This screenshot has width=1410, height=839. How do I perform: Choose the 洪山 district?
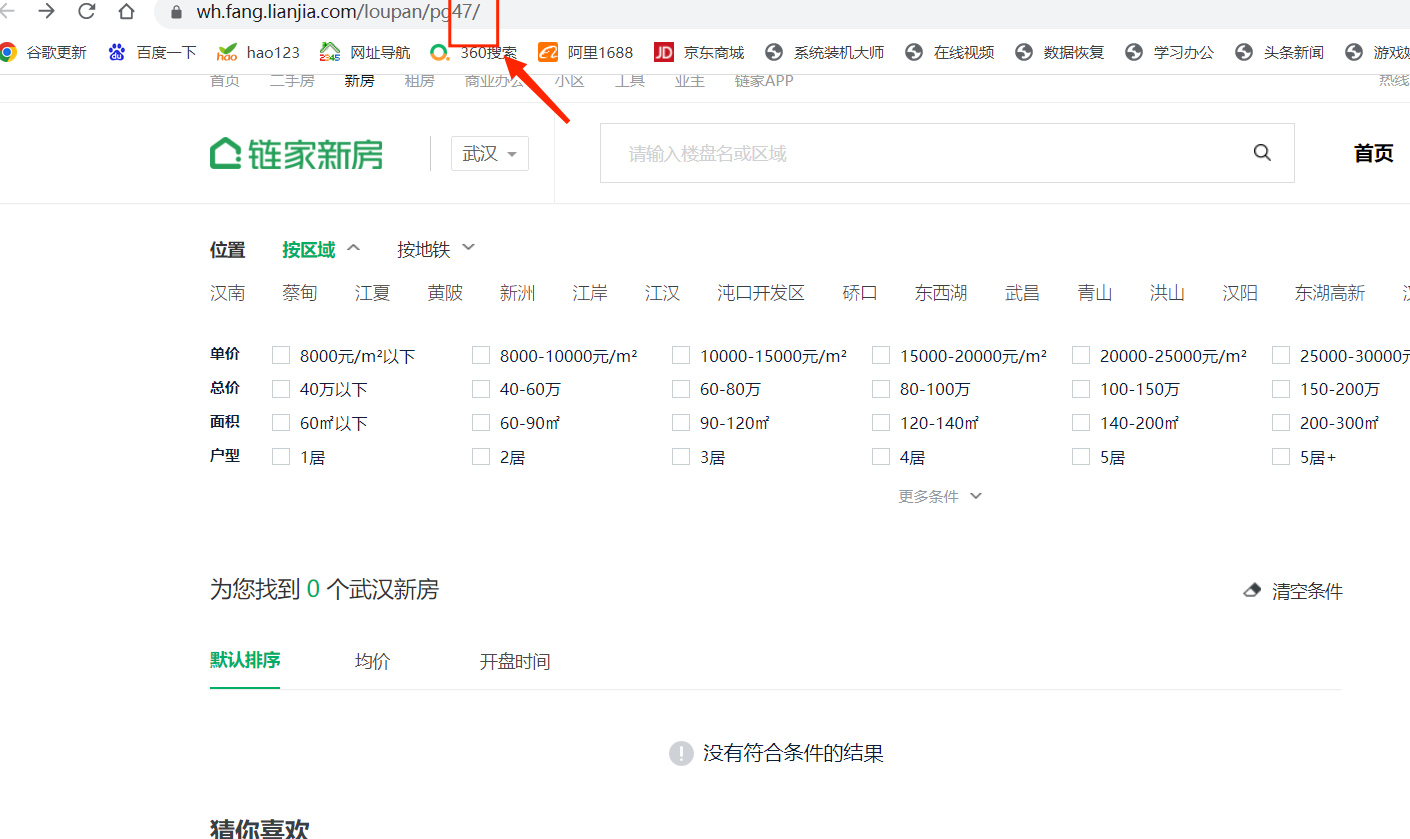click(1167, 293)
